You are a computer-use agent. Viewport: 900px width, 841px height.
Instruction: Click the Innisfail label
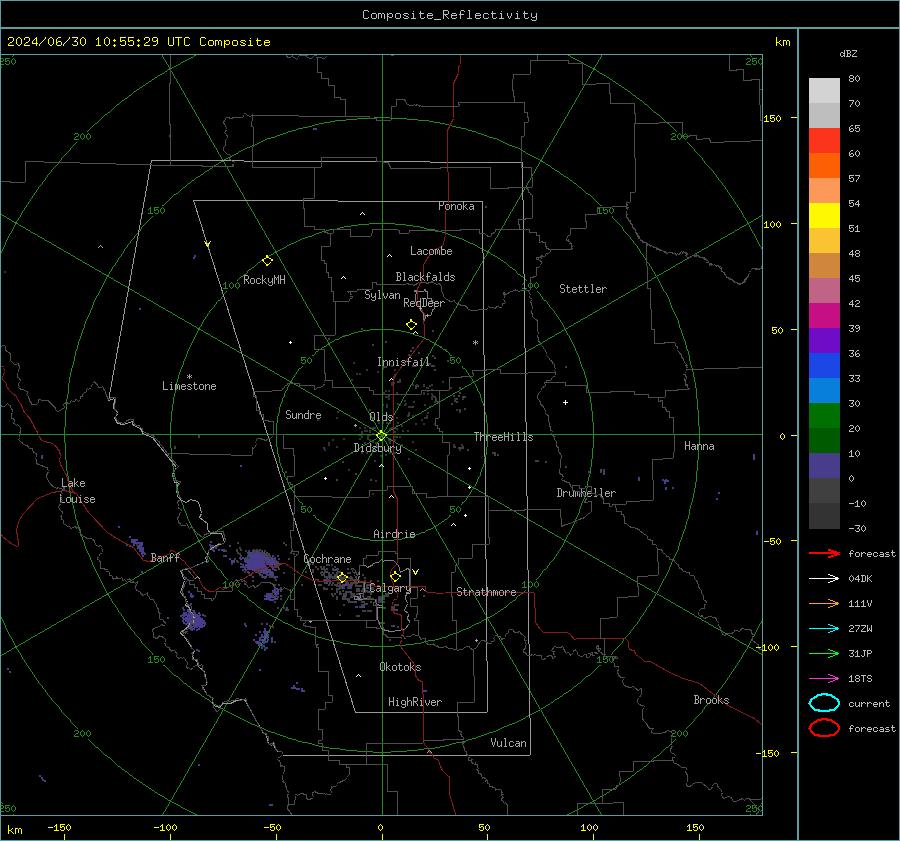[404, 362]
